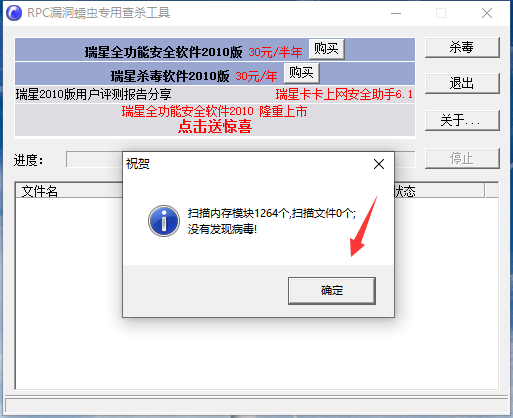Click the 点击送惊喜 promotional link
The height and width of the screenshot is (418, 513).
point(215,127)
